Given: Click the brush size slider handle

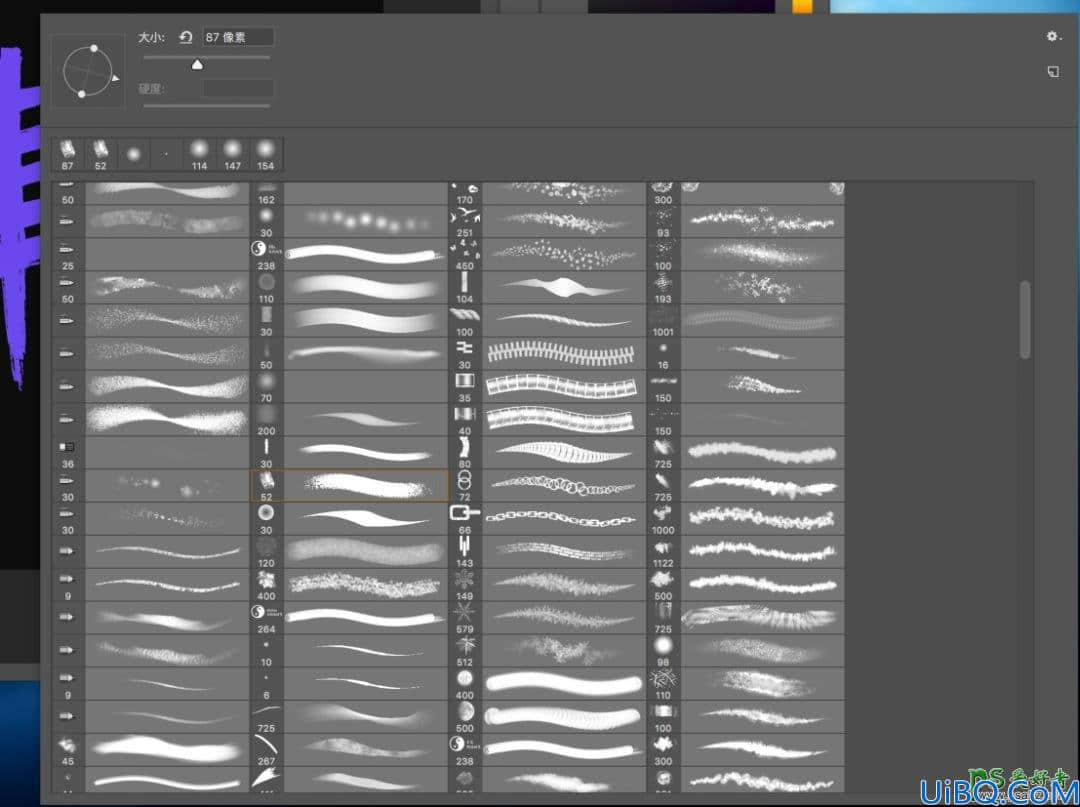Looking at the screenshot, I should [198, 65].
